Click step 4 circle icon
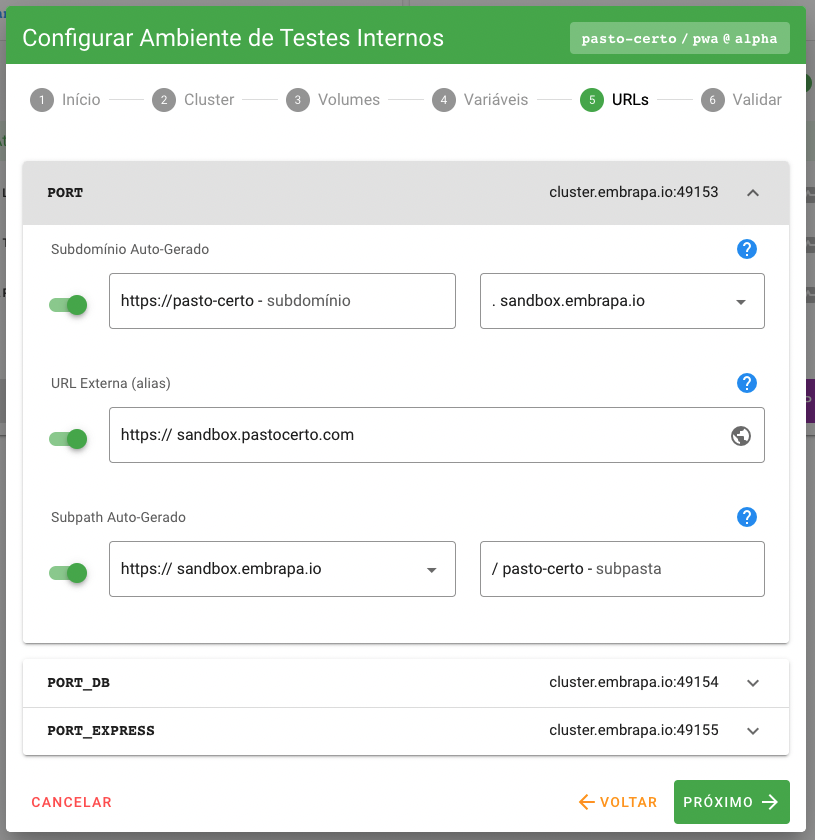Viewport: 815px width, 840px height. (444, 100)
